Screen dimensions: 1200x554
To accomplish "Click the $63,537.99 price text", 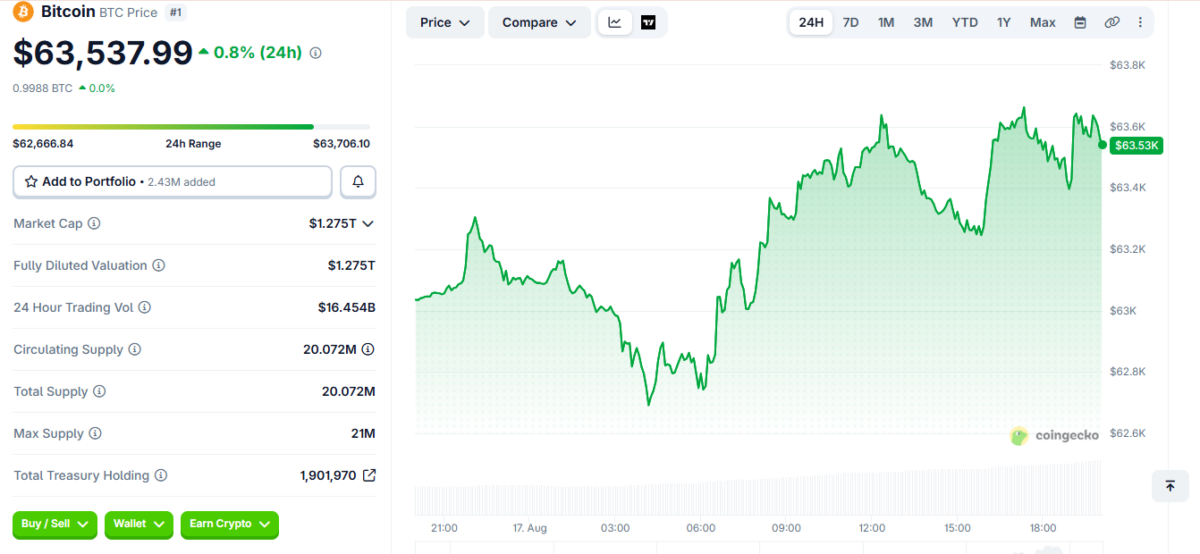I will coord(102,53).
